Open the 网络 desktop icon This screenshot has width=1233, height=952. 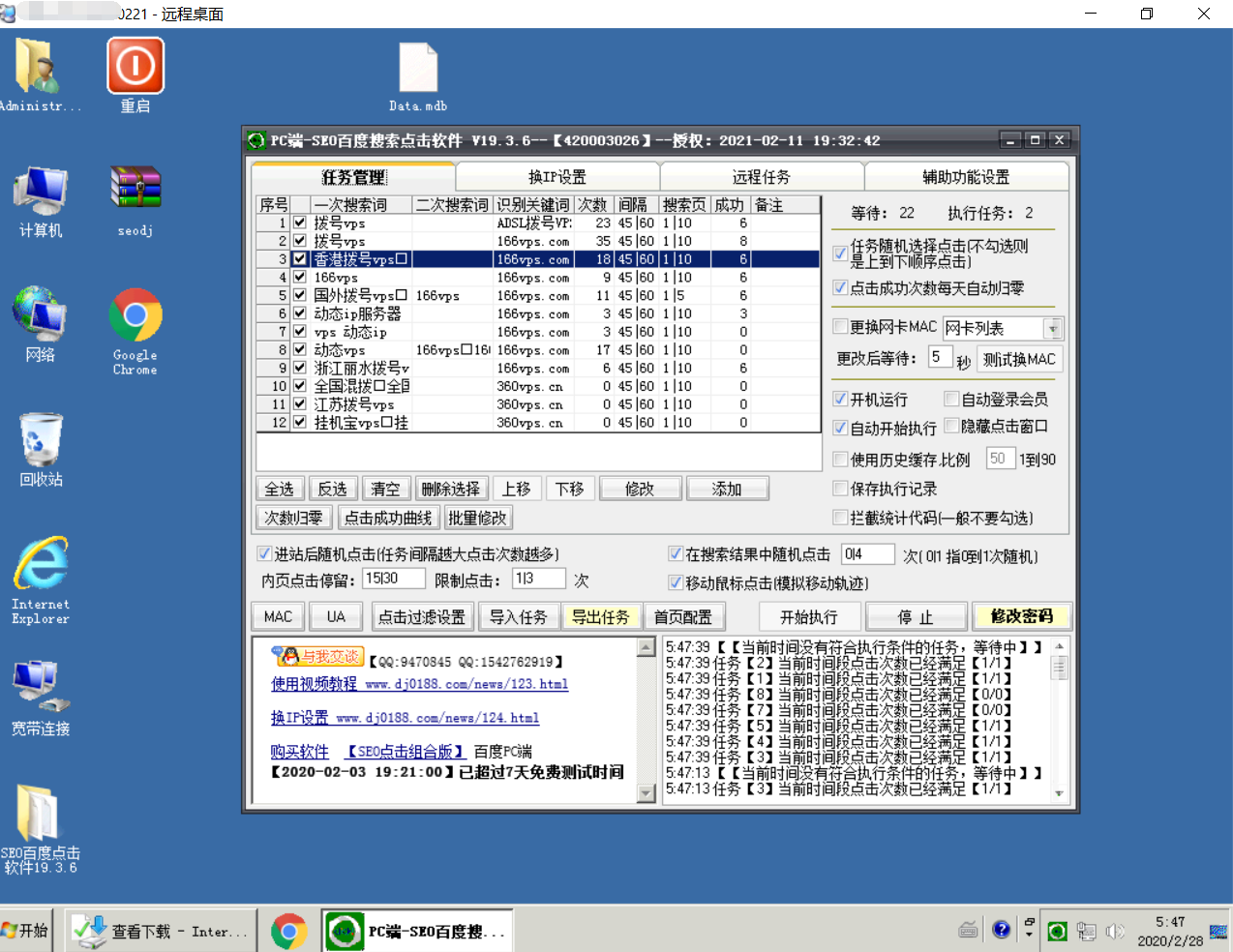41,325
